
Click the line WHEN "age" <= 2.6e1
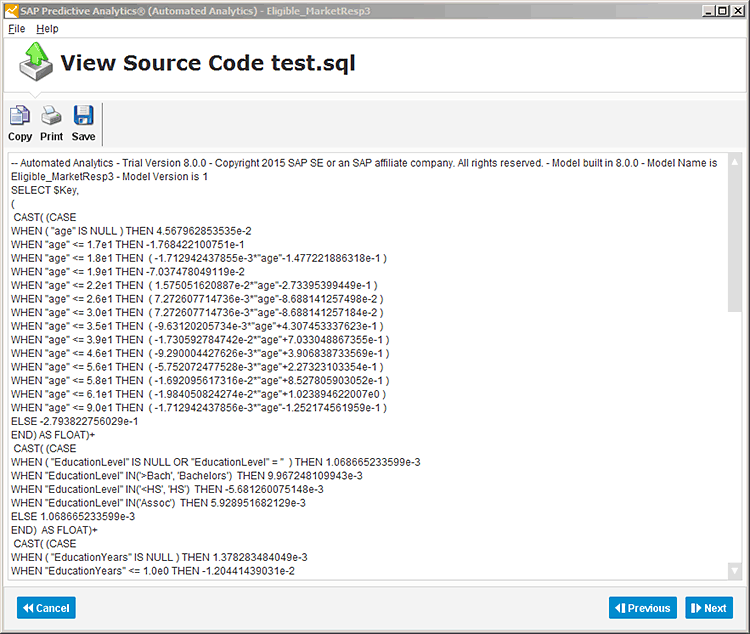click(197, 299)
